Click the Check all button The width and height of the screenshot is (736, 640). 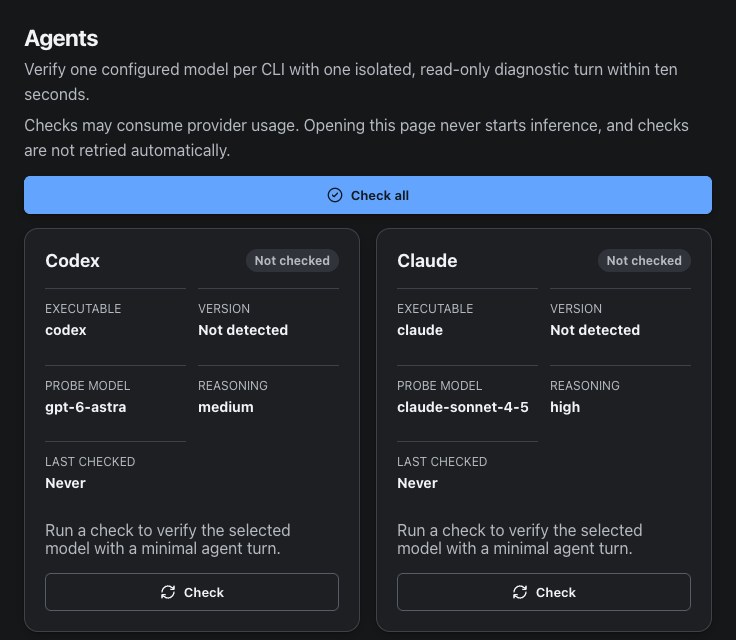tap(368, 195)
